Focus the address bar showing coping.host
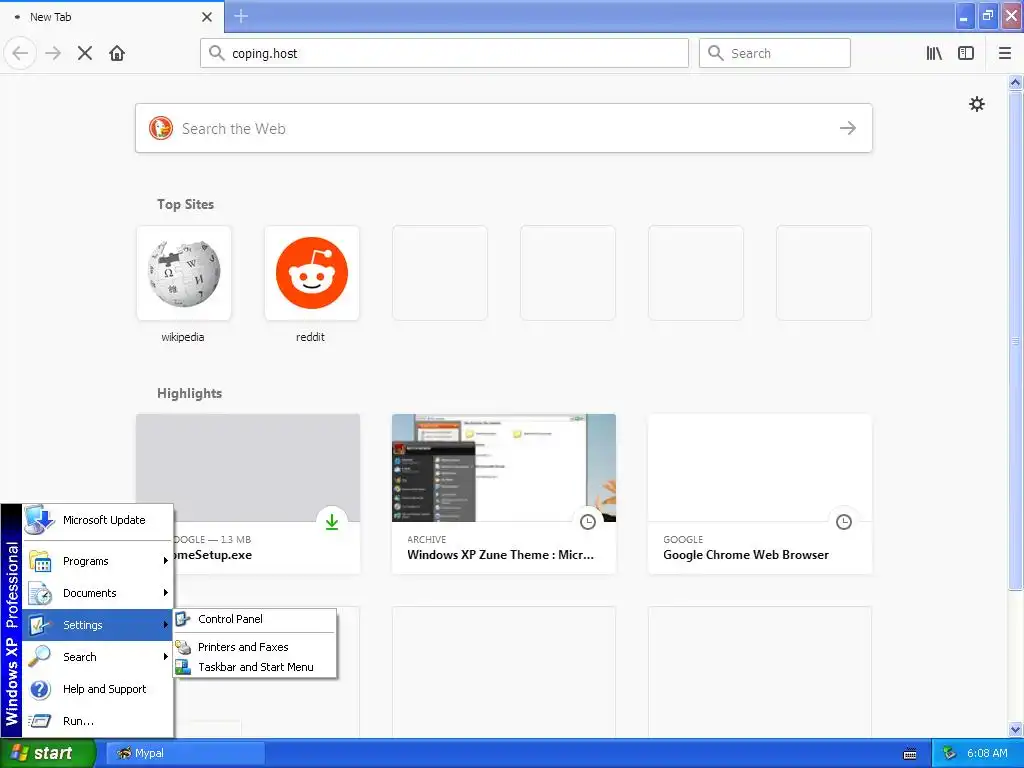The image size is (1024, 768). [444, 53]
